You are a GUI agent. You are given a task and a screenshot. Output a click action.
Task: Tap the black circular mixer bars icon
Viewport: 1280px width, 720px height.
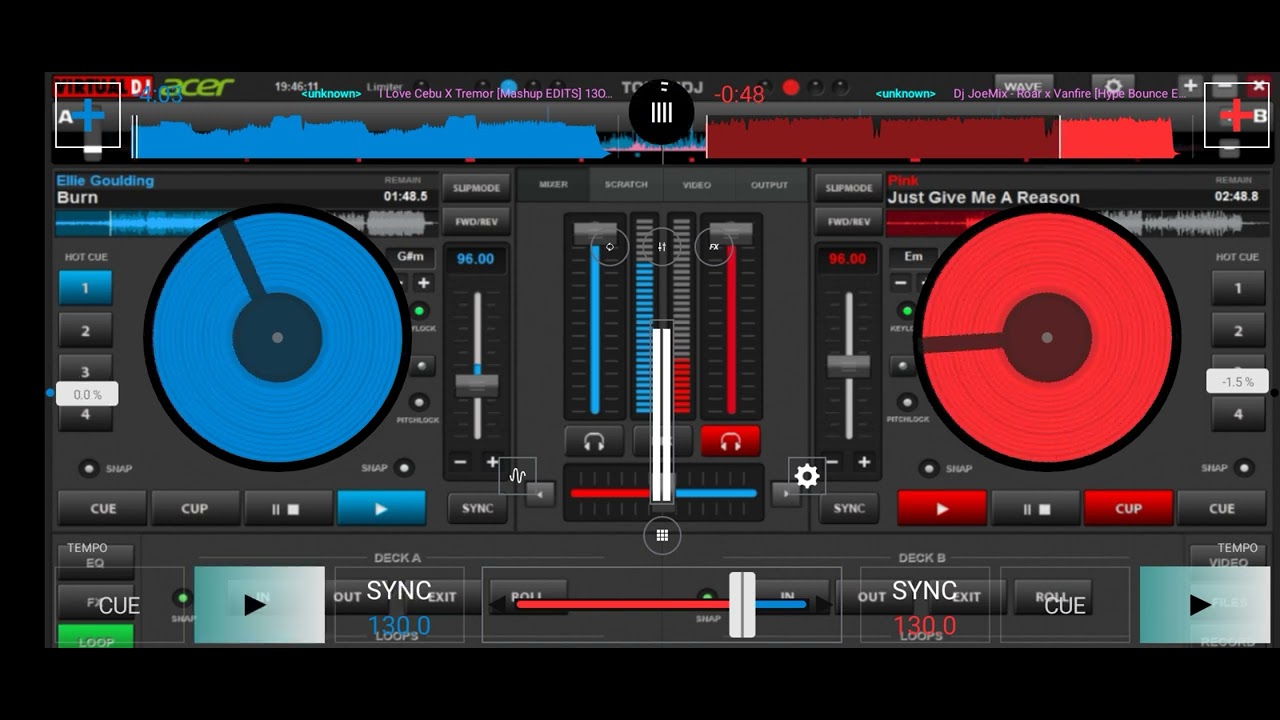coord(662,112)
